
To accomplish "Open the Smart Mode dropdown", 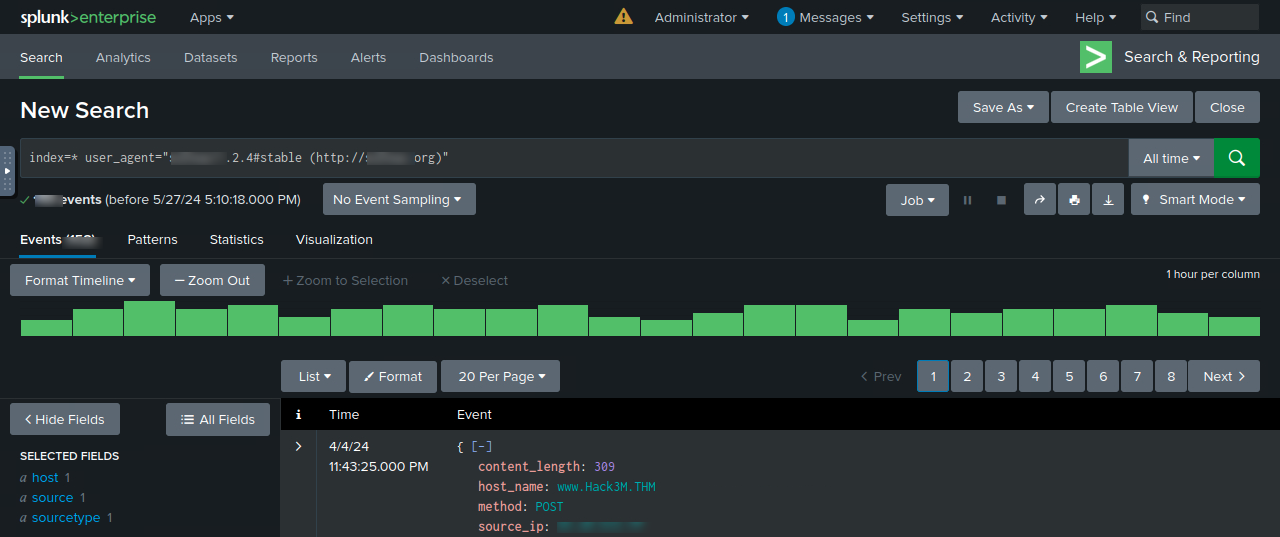I will coord(1195,200).
